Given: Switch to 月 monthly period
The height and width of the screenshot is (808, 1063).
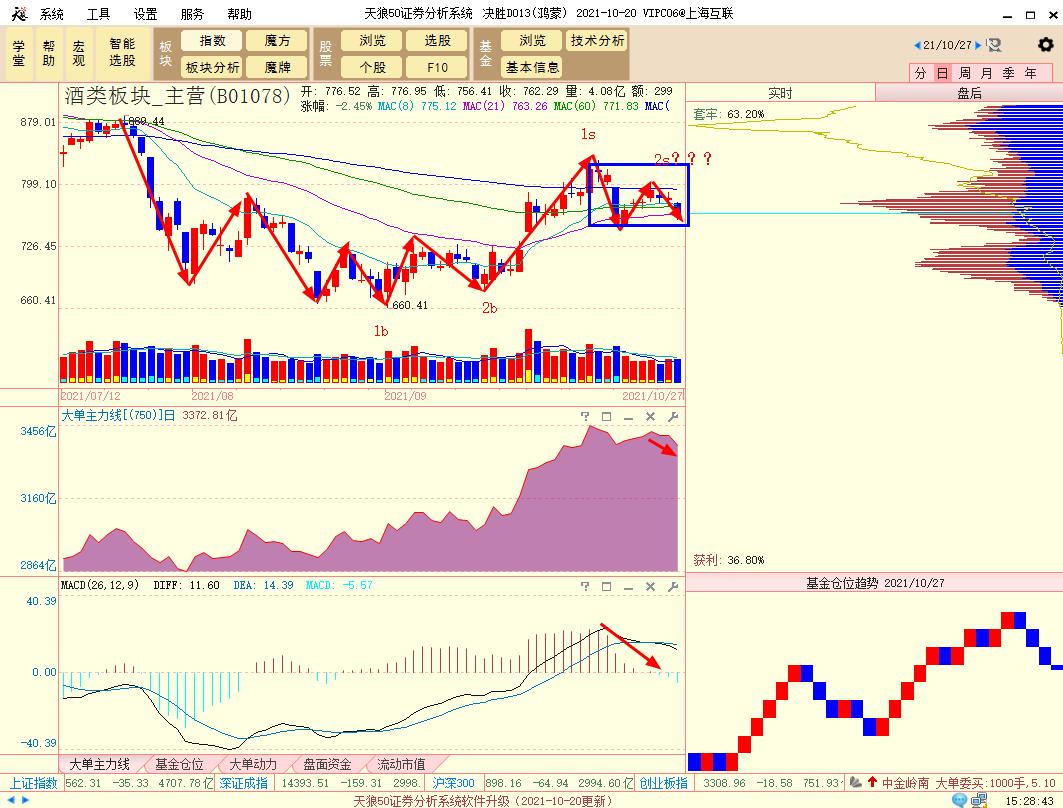Looking at the screenshot, I should pos(986,73).
